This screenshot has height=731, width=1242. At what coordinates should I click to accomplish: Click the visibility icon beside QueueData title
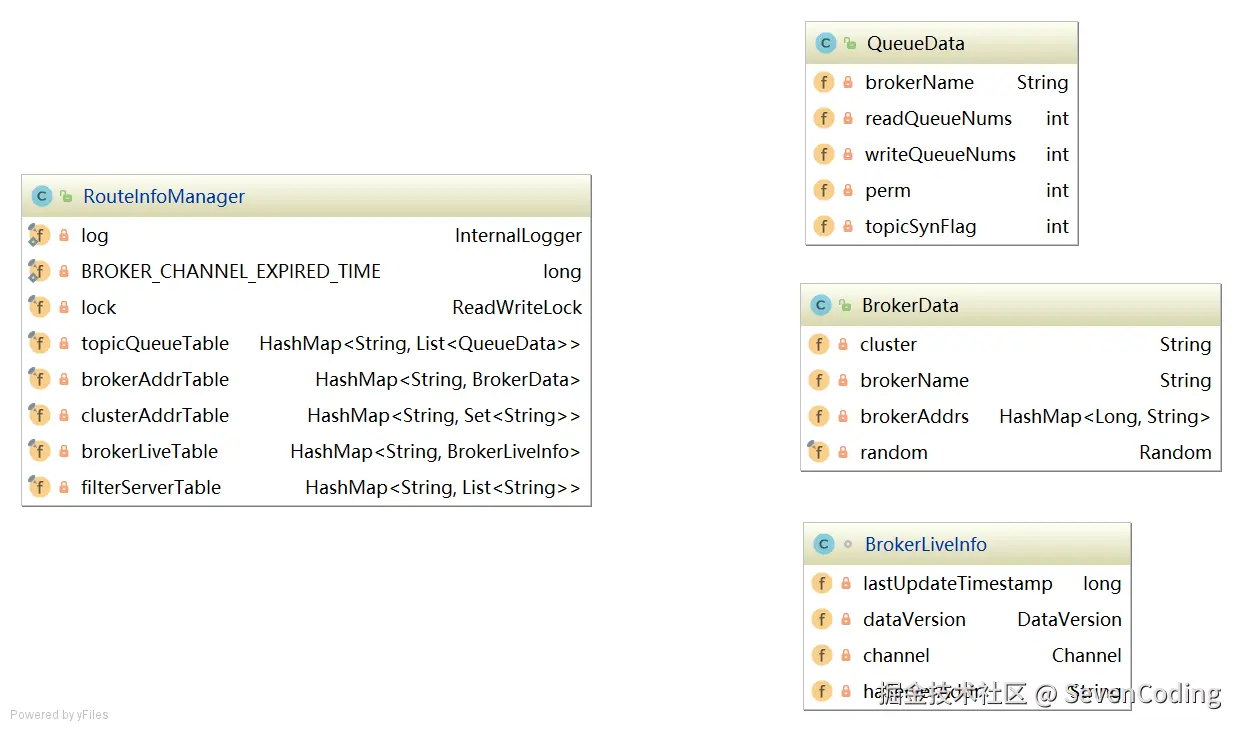point(850,43)
